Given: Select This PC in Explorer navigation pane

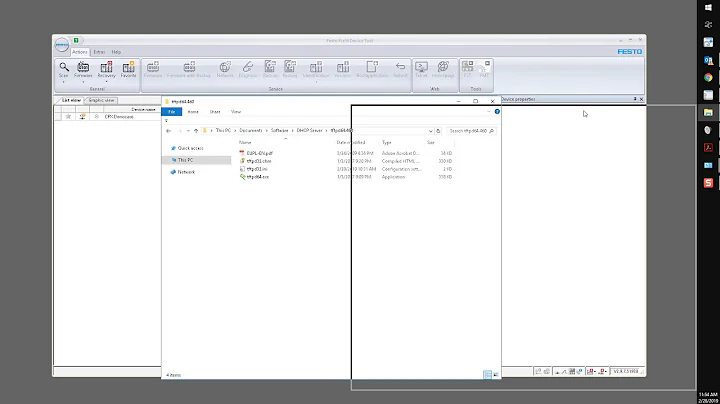Looking at the screenshot, I should pyautogui.click(x=186, y=160).
